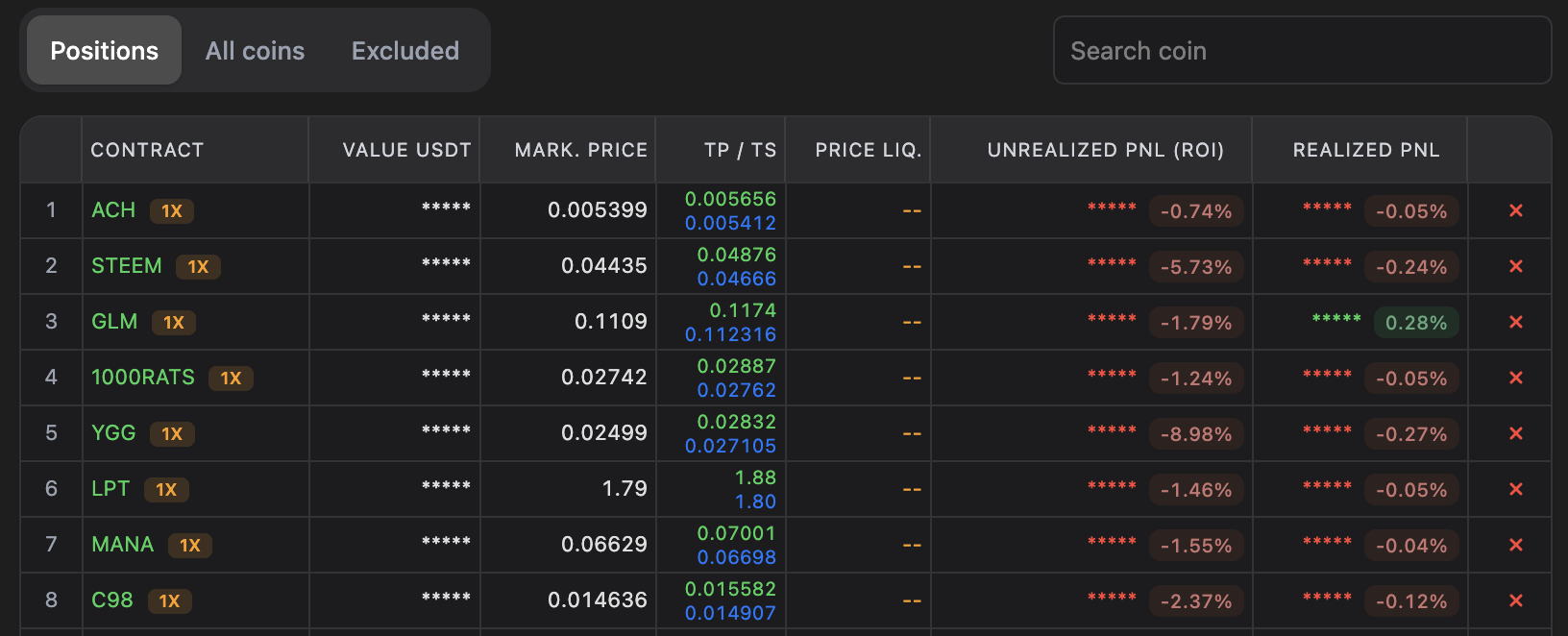
Task: Select the GLM take-profit value 0.1174
Action: 743,310
